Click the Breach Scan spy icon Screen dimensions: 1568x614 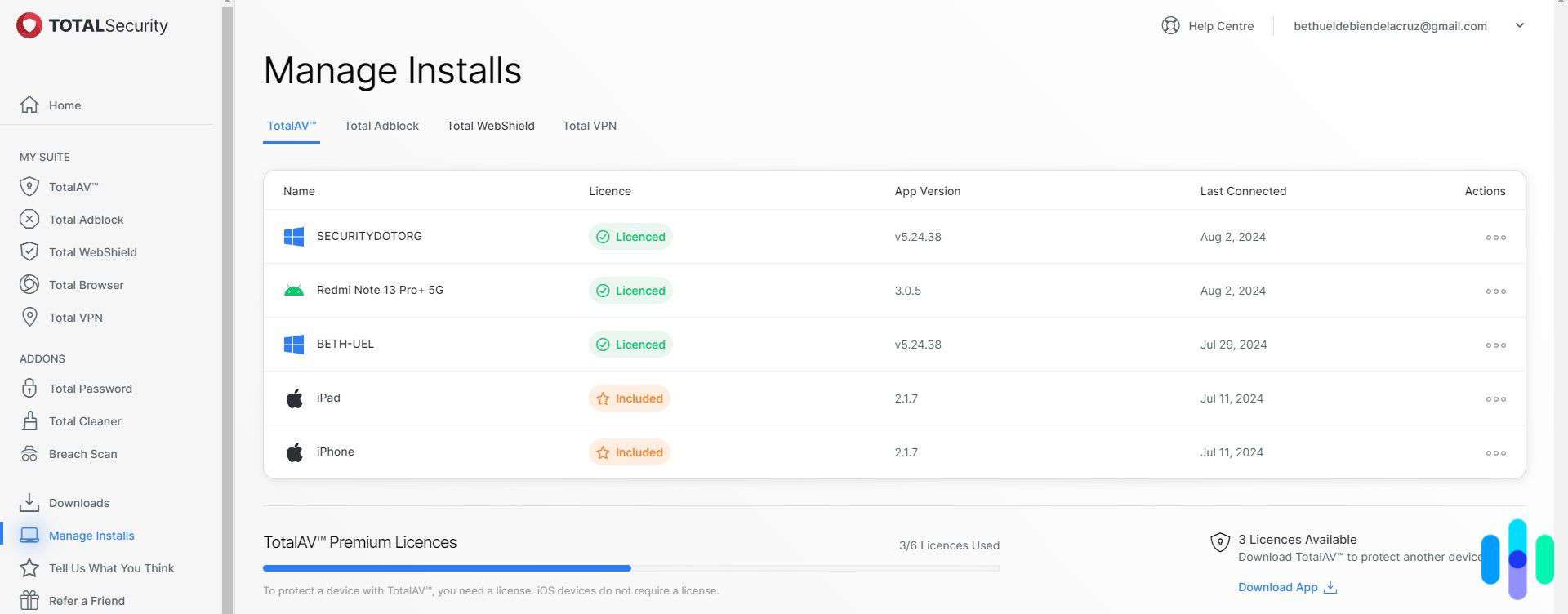29,453
